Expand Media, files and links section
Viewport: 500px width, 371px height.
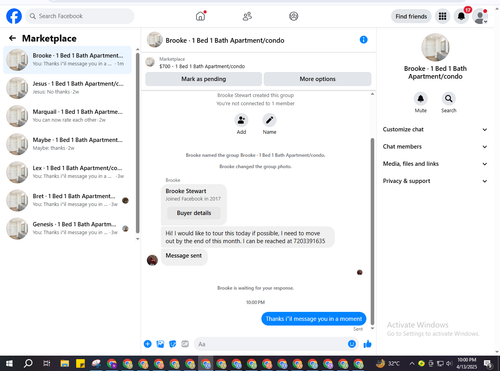pos(435,164)
